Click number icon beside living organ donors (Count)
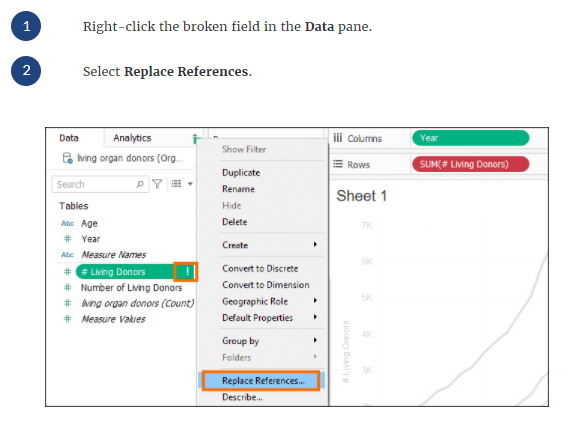Viewport: 581px width, 422px height. pyautogui.click(x=67, y=303)
